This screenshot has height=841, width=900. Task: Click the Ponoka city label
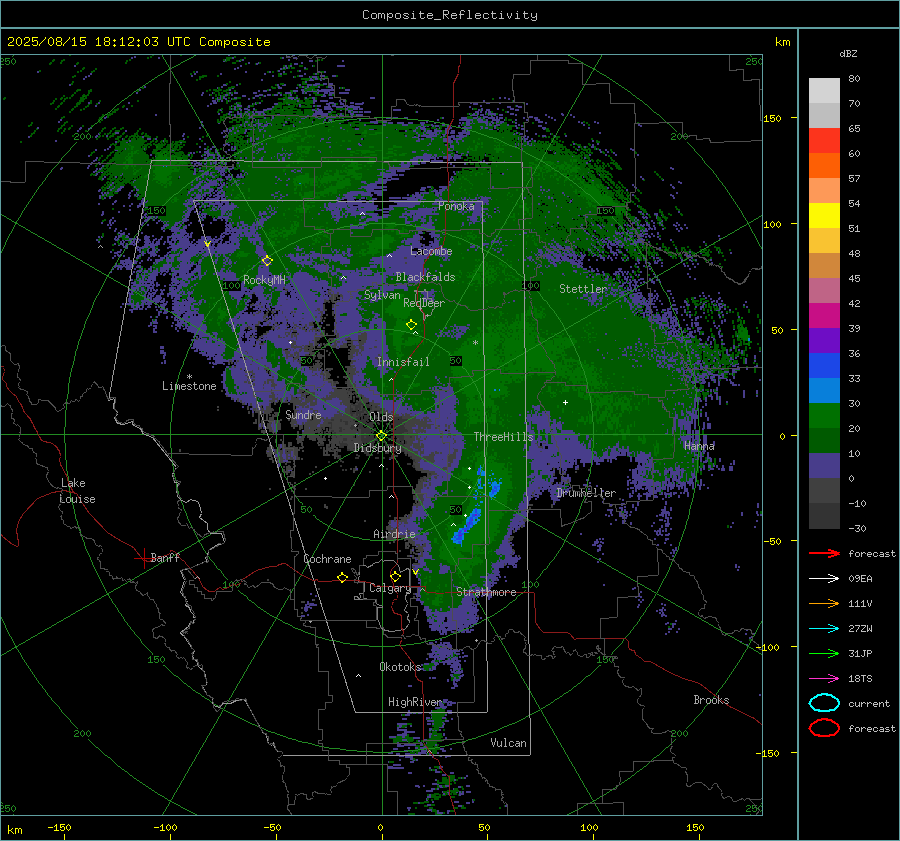[456, 206]
